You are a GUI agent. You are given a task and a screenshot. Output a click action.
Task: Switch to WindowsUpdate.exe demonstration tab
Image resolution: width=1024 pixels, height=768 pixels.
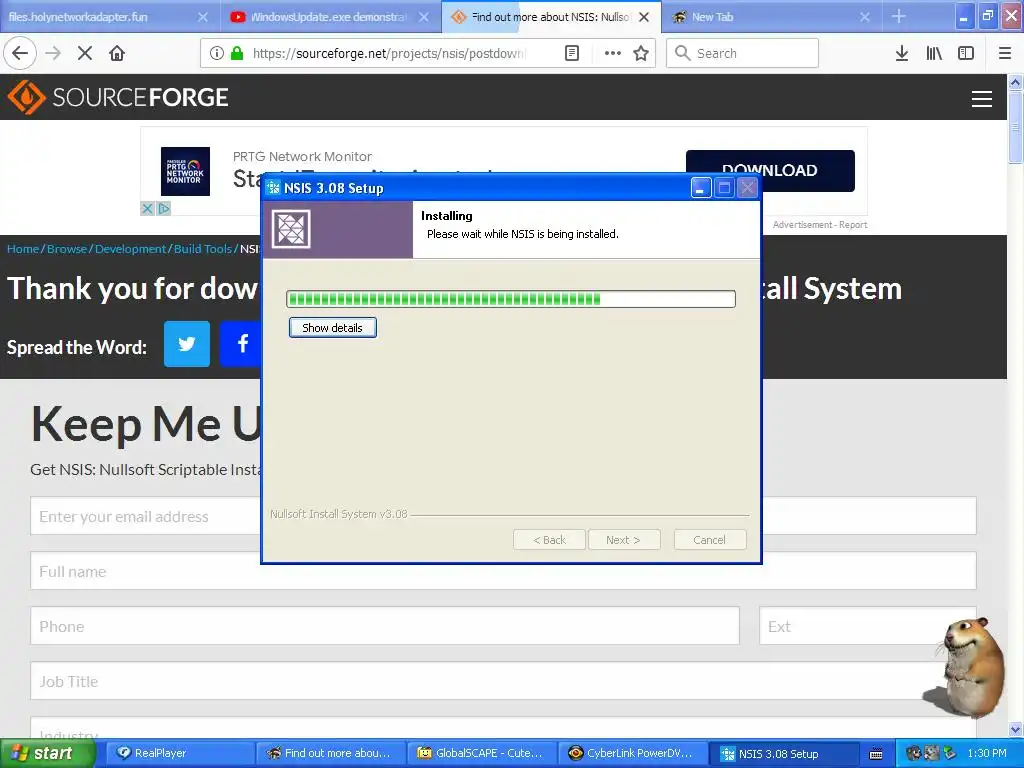coord(328,17)
